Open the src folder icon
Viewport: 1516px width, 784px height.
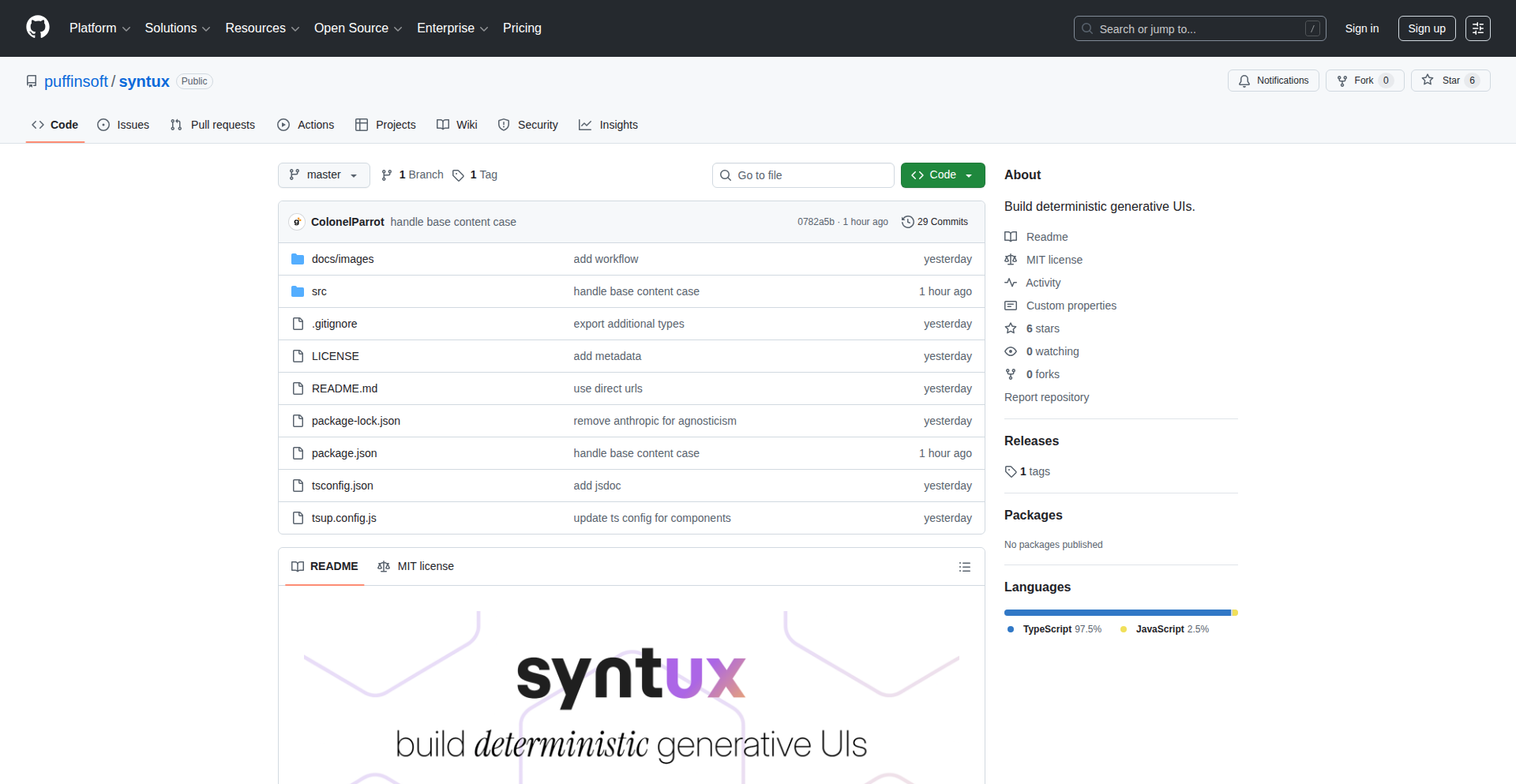[x=298, y=291]
